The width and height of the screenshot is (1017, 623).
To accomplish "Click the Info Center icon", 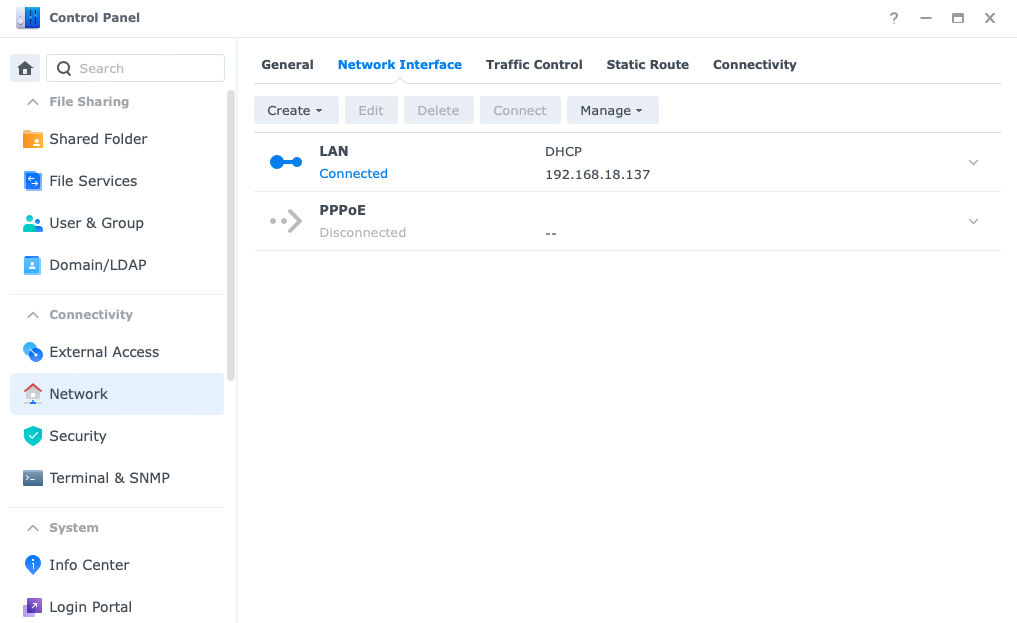I will point(33,565).
